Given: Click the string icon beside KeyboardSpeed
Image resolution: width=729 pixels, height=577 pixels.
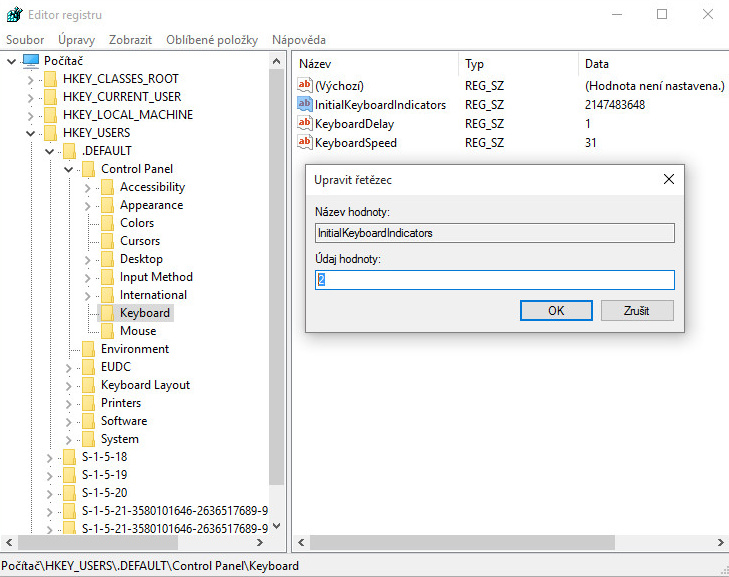Looking at the screenshot, I should point(305,142).
